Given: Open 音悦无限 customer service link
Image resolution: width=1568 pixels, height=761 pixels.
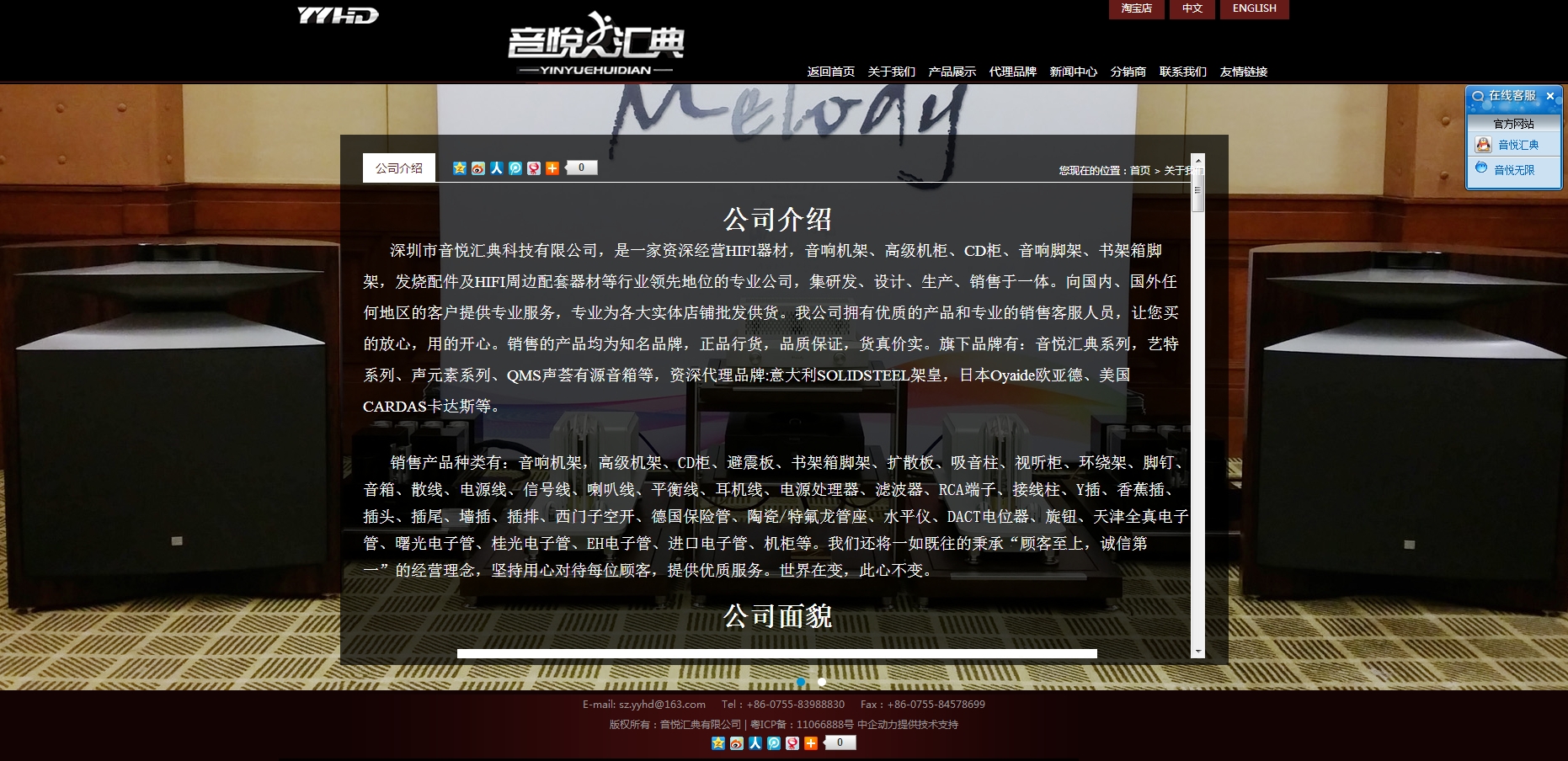Looking at the screenshot, I should [x=1514, y=170].
